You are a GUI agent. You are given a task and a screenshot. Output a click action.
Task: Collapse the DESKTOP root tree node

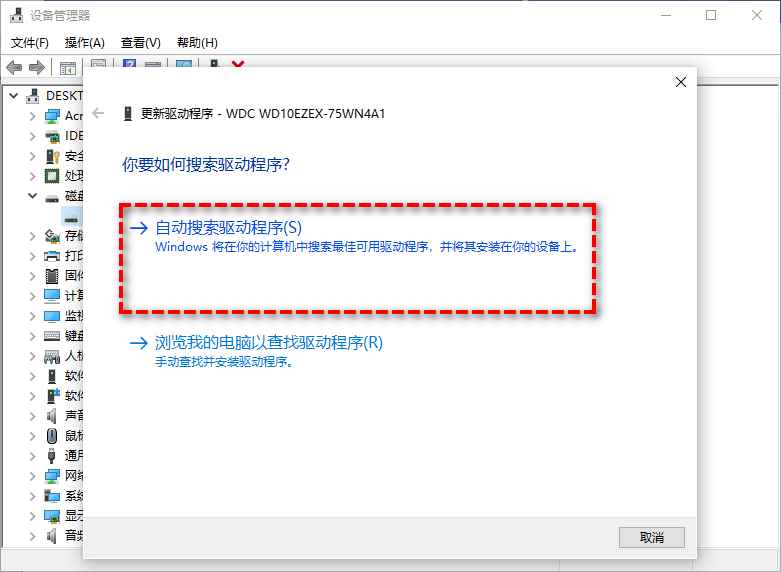click(x=14, y=96)
